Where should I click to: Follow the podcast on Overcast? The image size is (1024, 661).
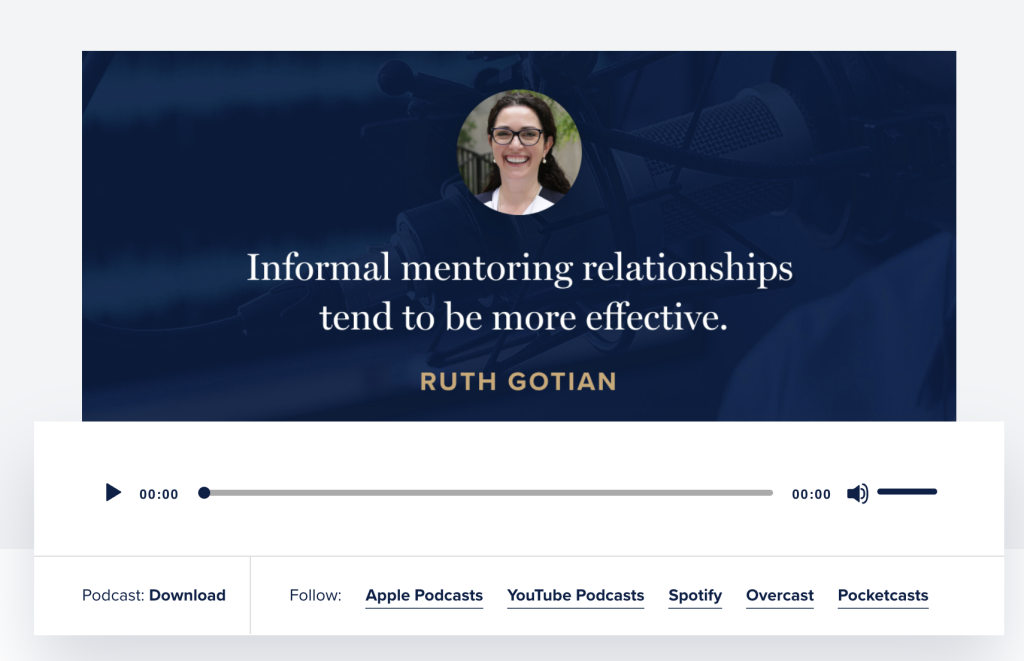780,595
